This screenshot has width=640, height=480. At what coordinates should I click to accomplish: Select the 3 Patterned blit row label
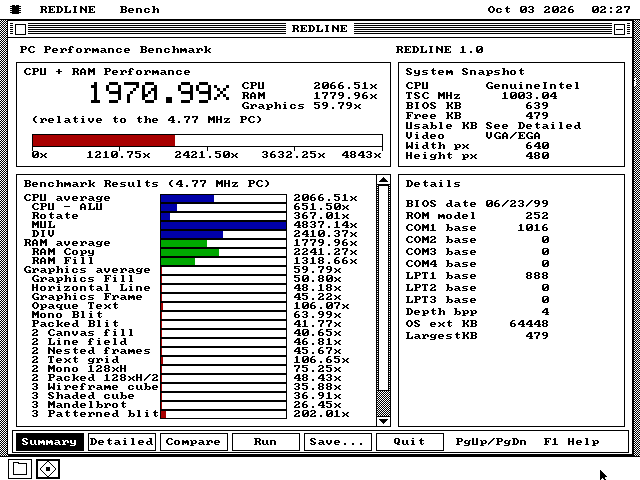coord(95,413)
